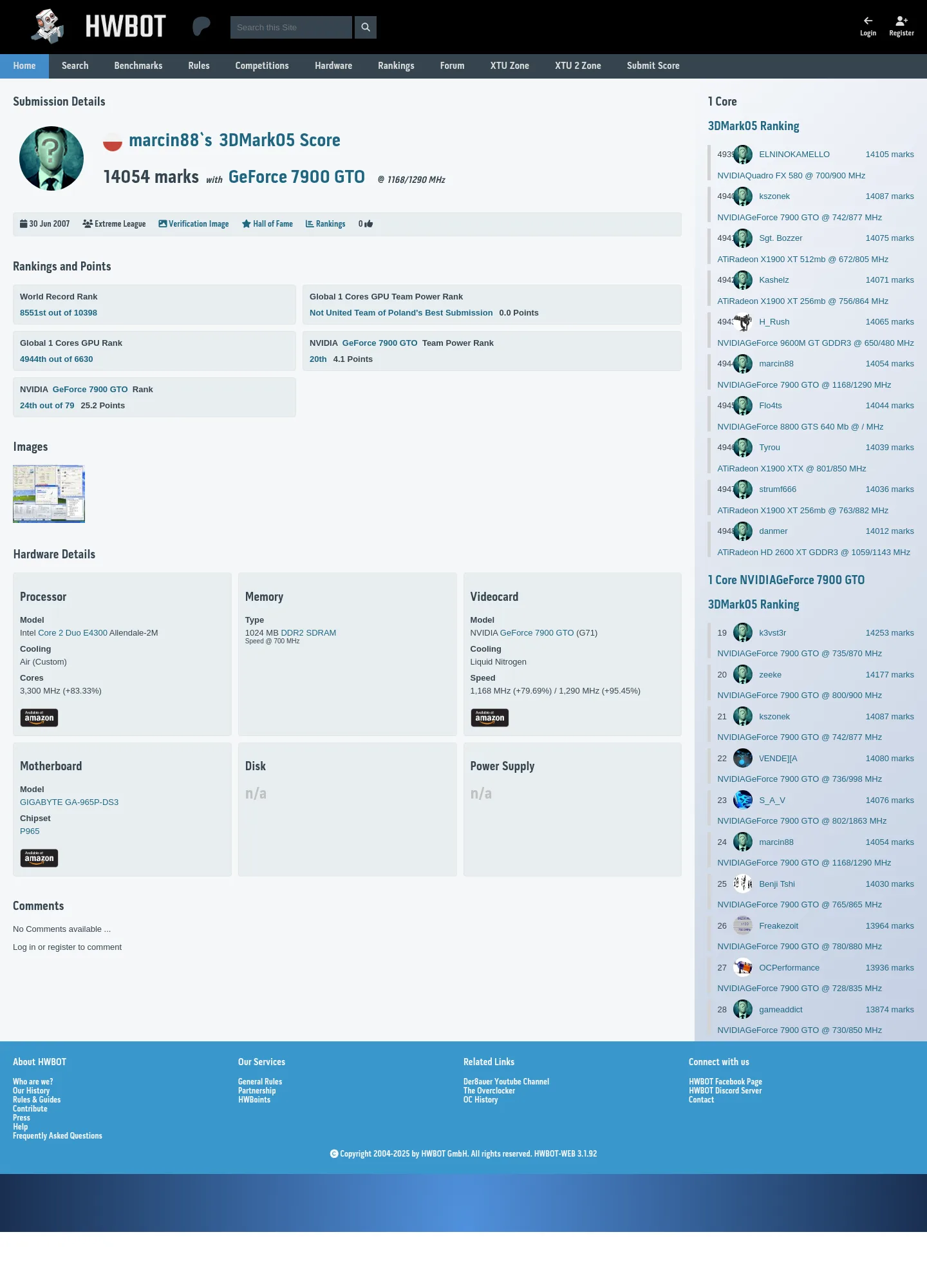Open the 1 Core NVIDIAGeForce 7900 GTO heading
Viewport: 927px width, 1288px height.
(786, 580)
